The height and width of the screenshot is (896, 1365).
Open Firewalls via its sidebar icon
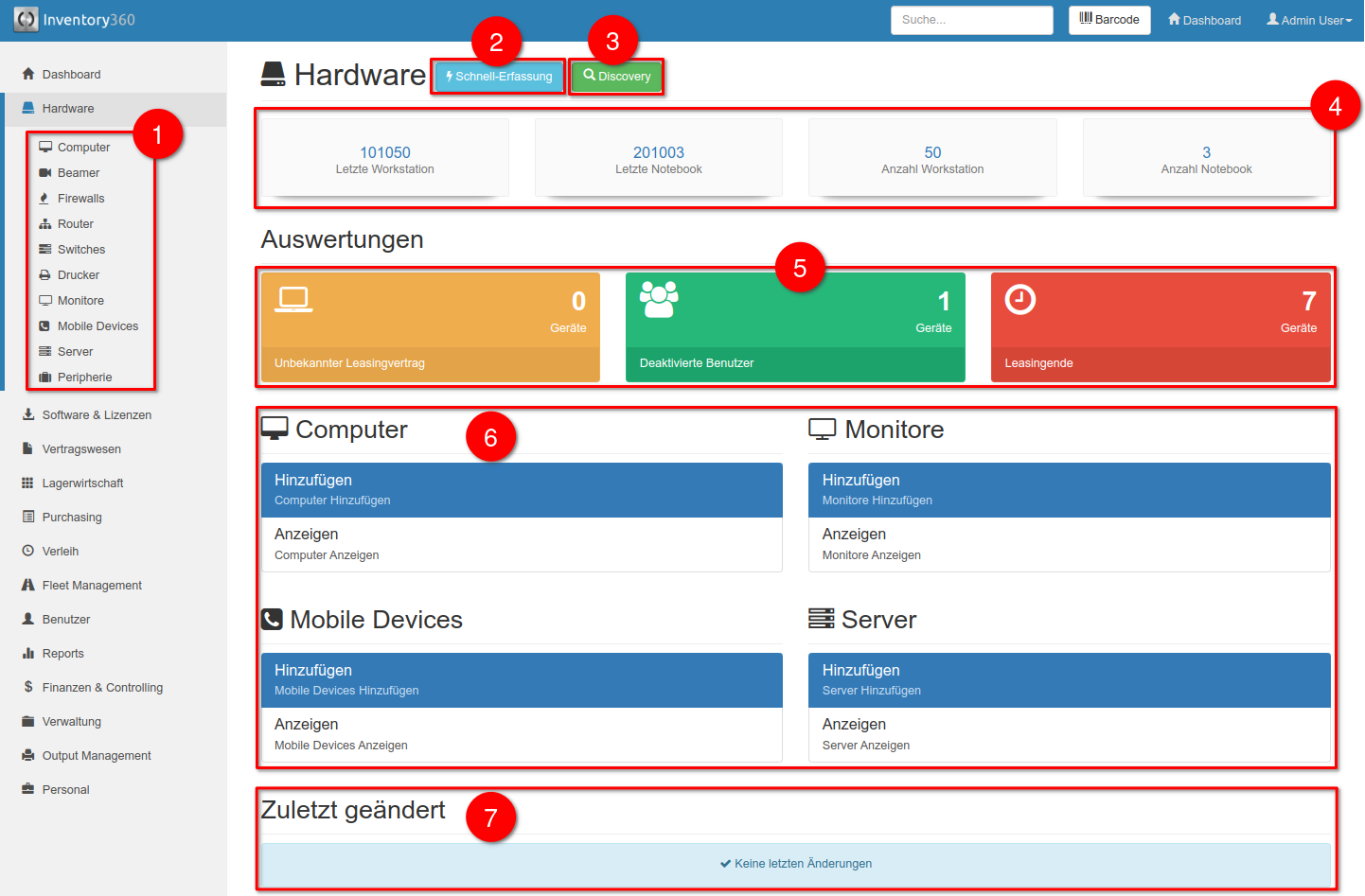coord(44,198)
